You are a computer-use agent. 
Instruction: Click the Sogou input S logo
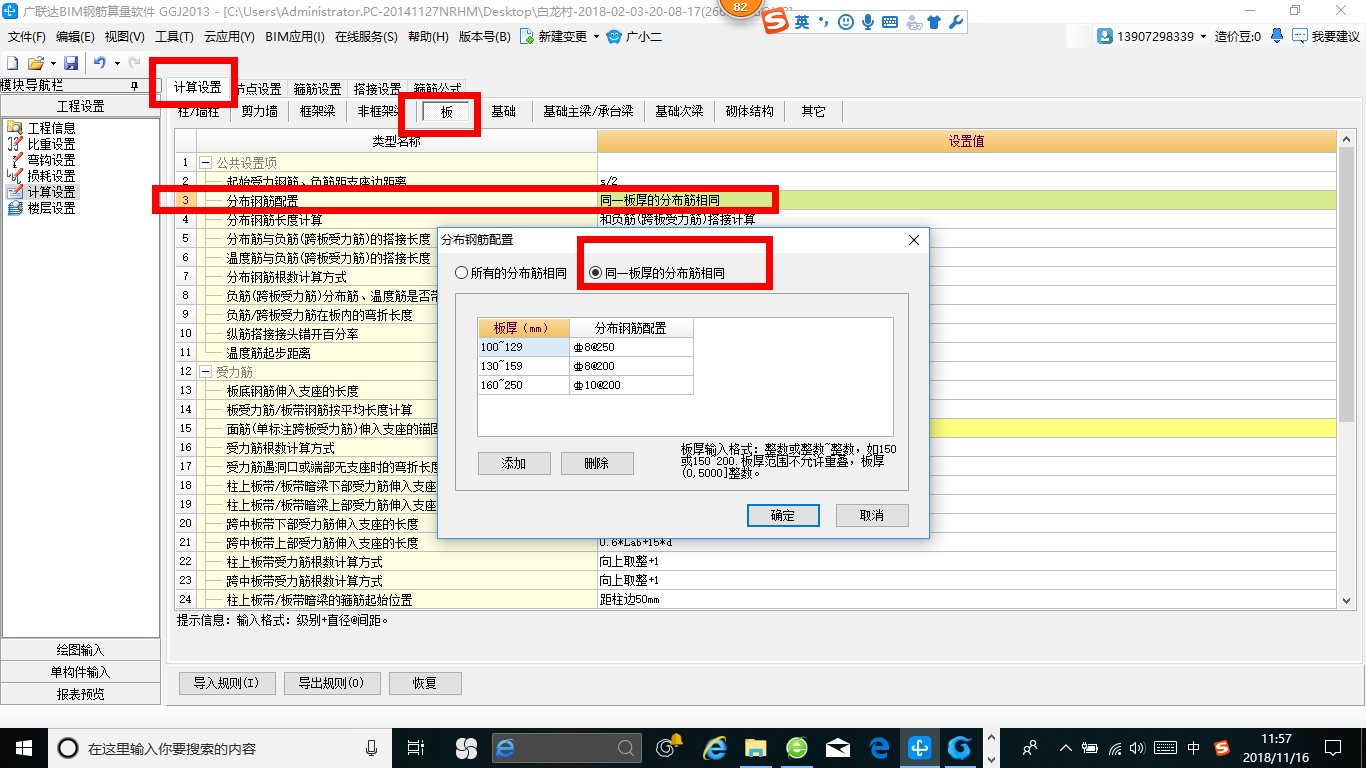(776, 22)
